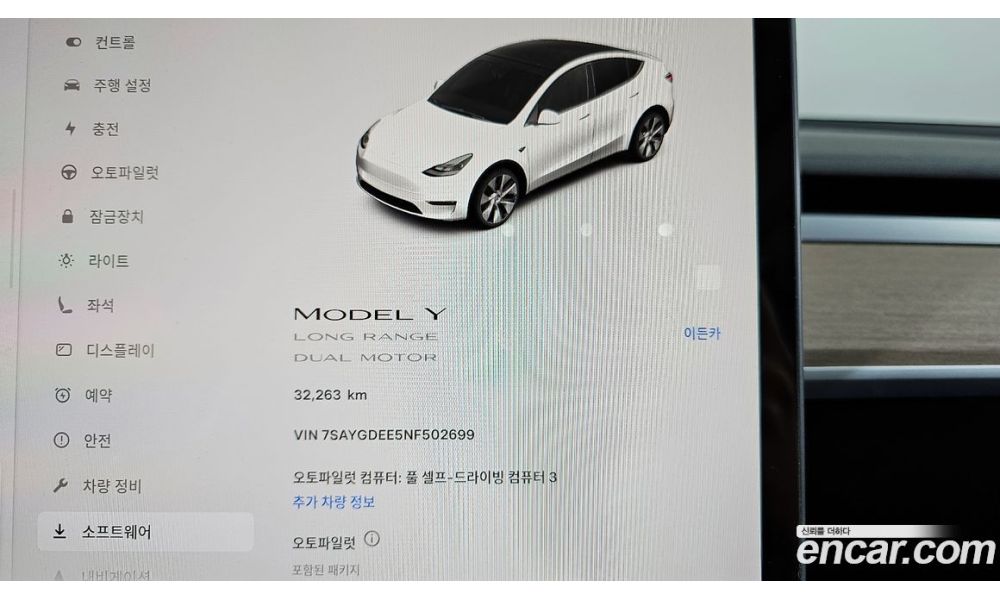The image size is (1000, 600).
Task: Select the alarm clock 예약 icon
Action: (62, 395)
